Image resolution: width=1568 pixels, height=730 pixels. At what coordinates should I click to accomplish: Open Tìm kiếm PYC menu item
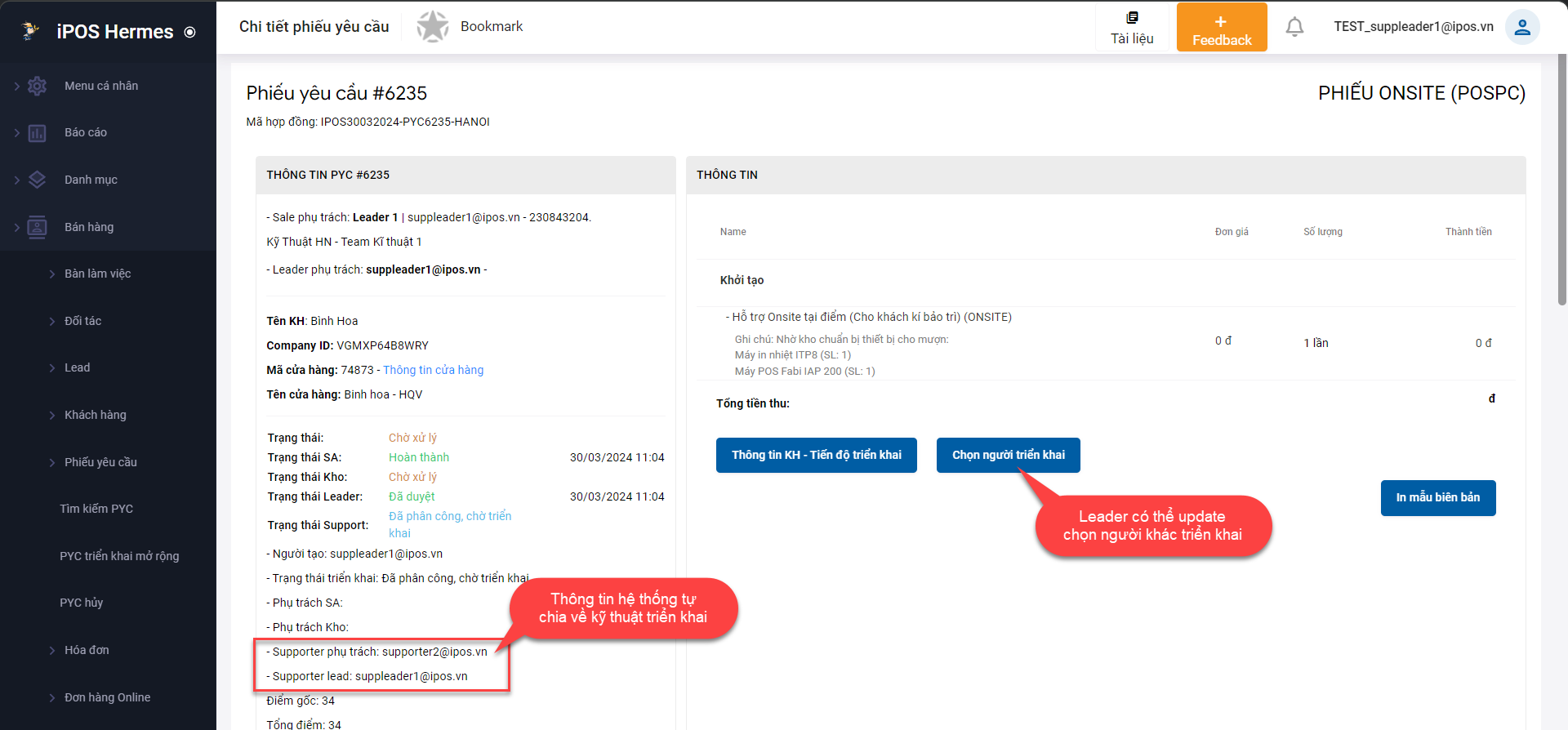[x=96, y=509]
